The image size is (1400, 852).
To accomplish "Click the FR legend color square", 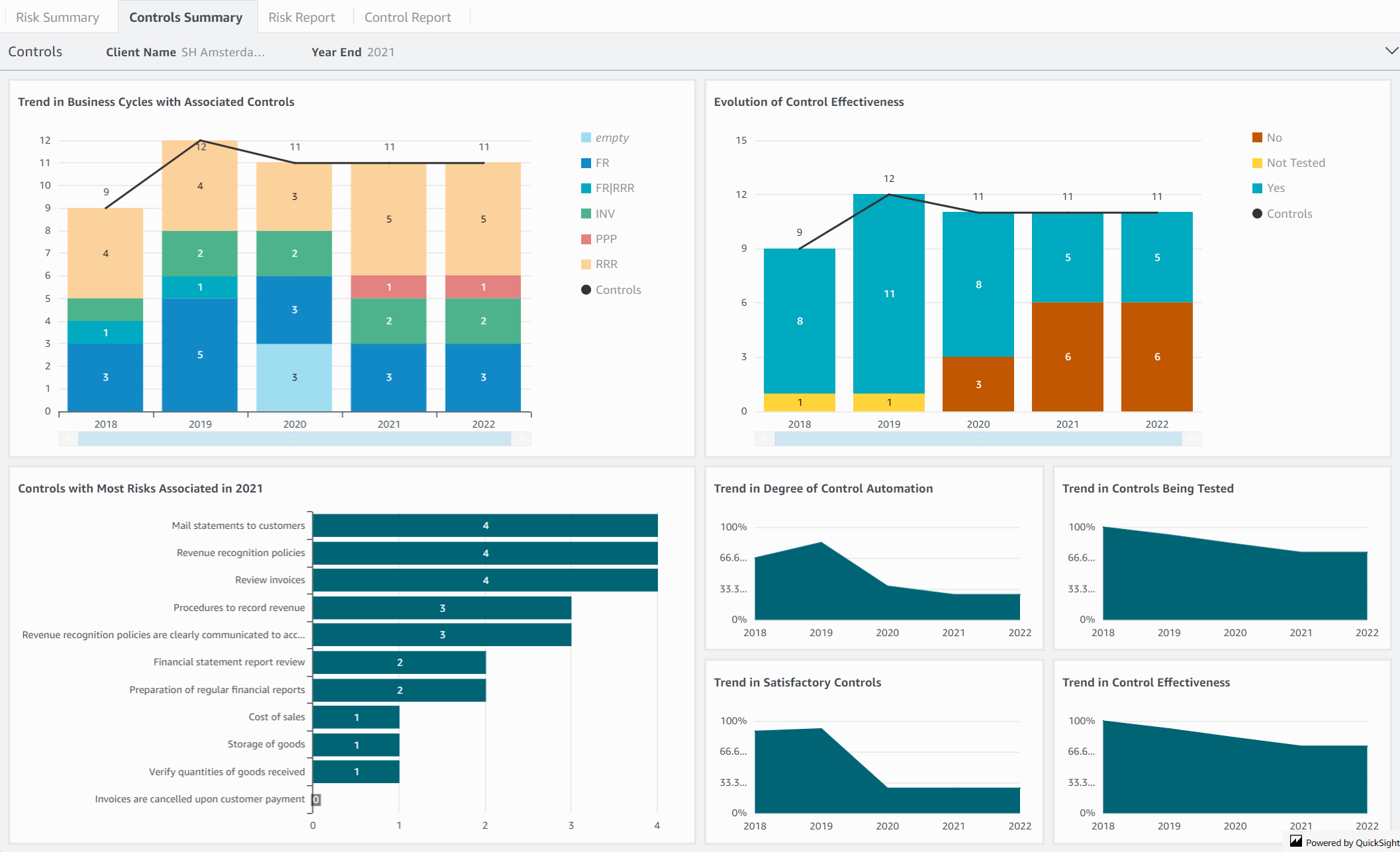I will pos(586,163).
